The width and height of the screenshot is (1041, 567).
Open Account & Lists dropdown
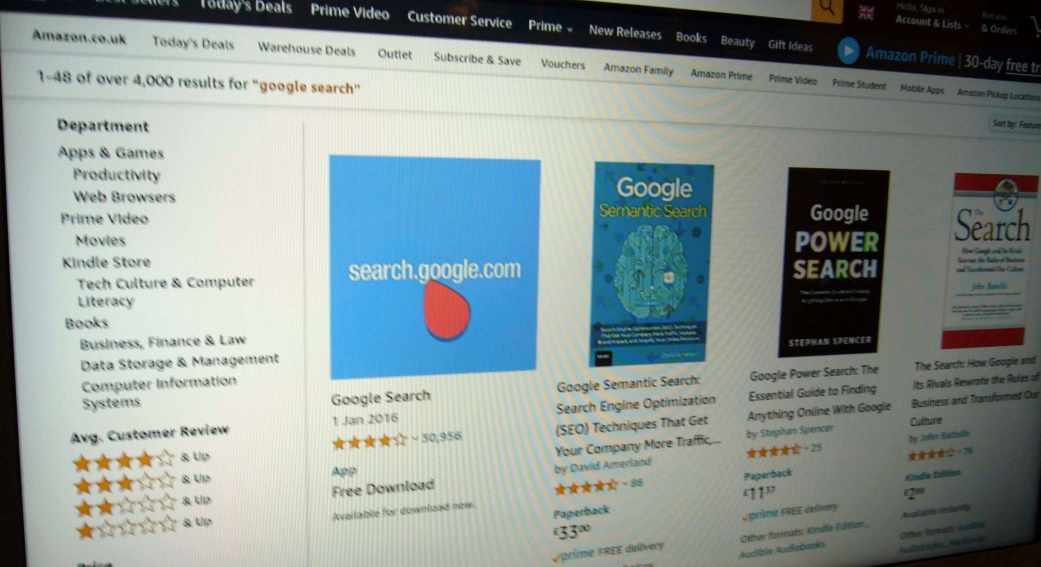tap(931, 23)
